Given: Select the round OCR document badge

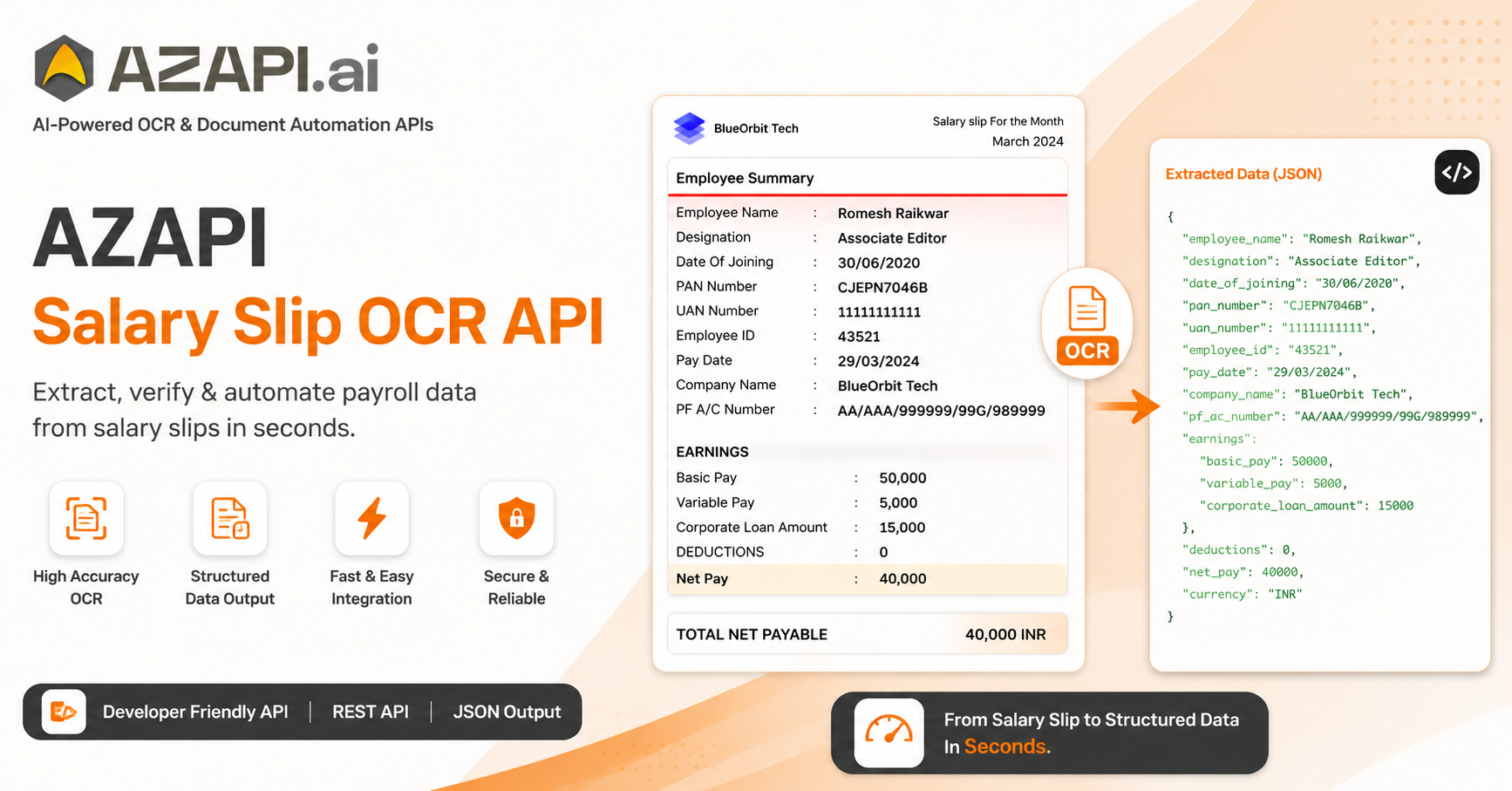Looking at the screenshot, I should (x=1086, y=324).
